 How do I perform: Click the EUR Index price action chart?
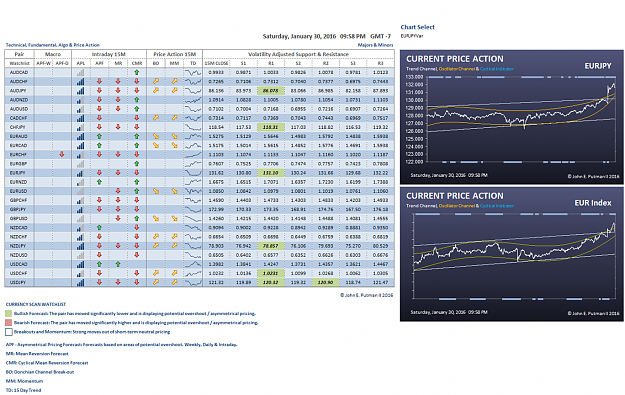coord(512,254)
